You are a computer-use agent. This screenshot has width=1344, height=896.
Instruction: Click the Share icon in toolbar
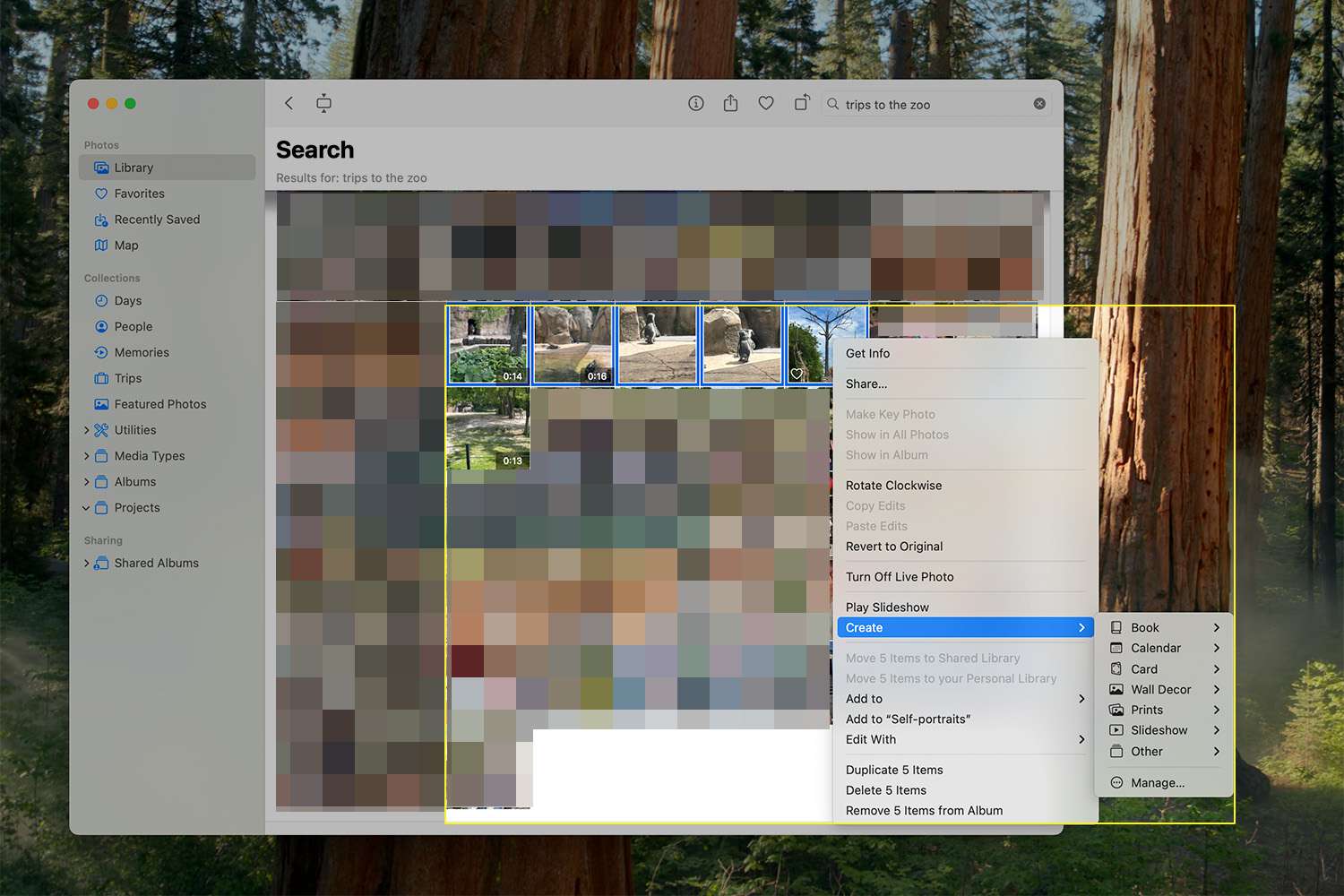(x=730, y=104)
